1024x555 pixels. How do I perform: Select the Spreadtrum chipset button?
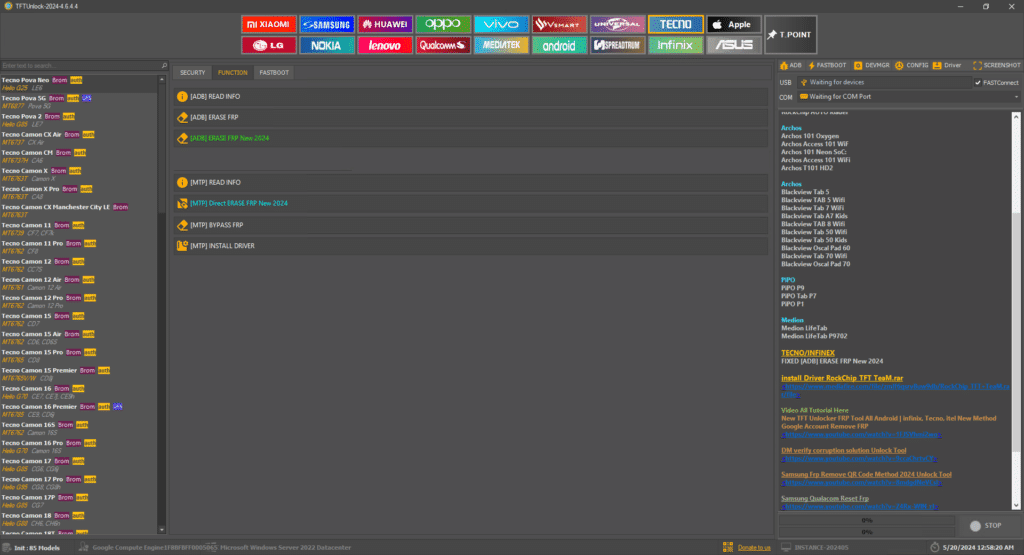(617, 45)
